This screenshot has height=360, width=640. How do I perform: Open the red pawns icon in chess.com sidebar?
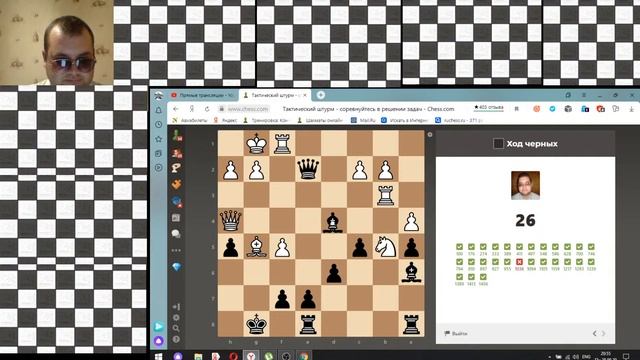click(177, 153)
